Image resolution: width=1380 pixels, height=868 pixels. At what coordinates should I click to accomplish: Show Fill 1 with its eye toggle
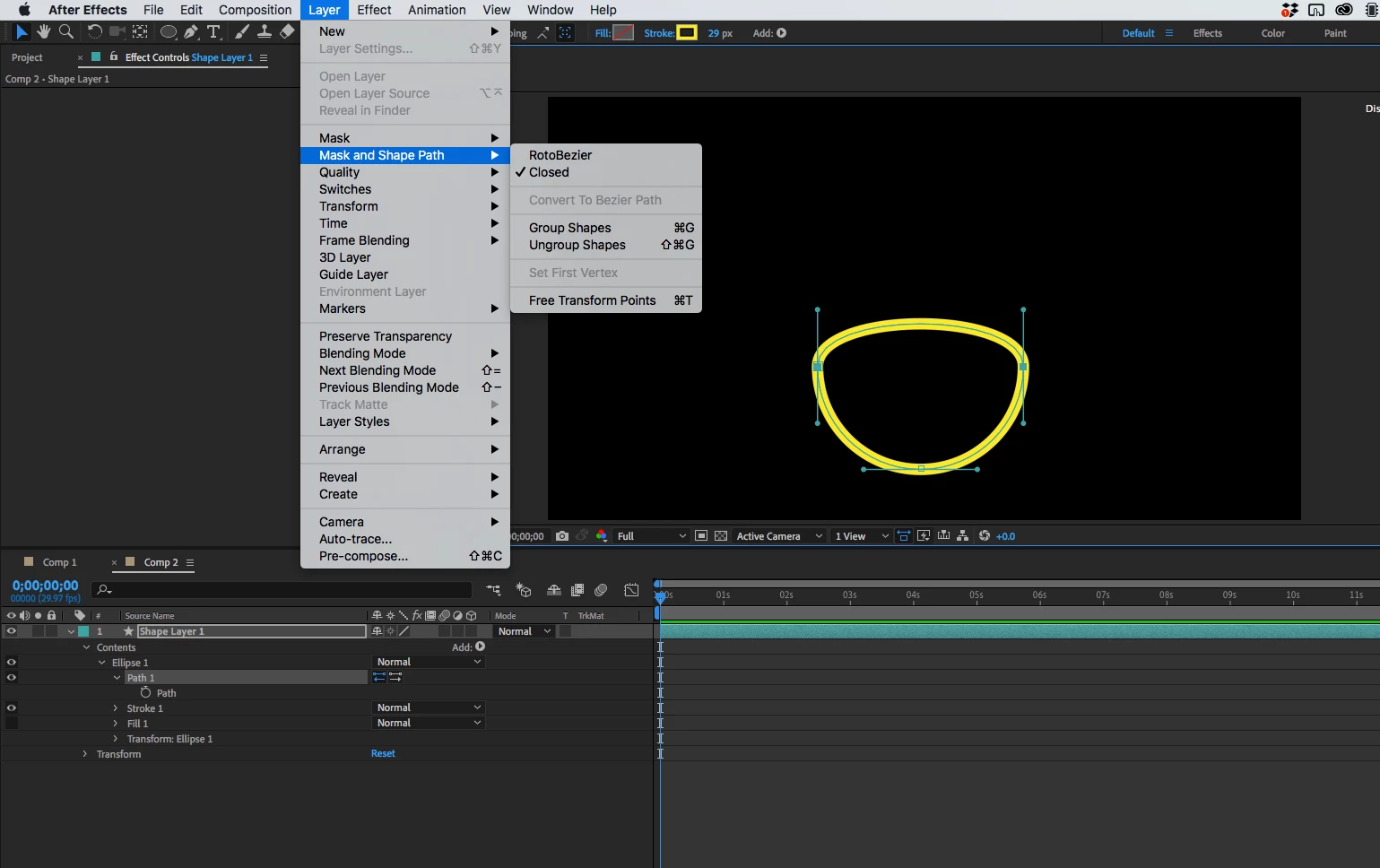12,724
